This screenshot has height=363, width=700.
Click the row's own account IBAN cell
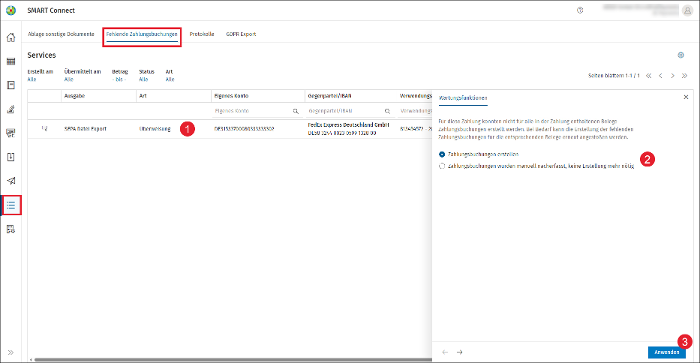[x=244, y=129]
